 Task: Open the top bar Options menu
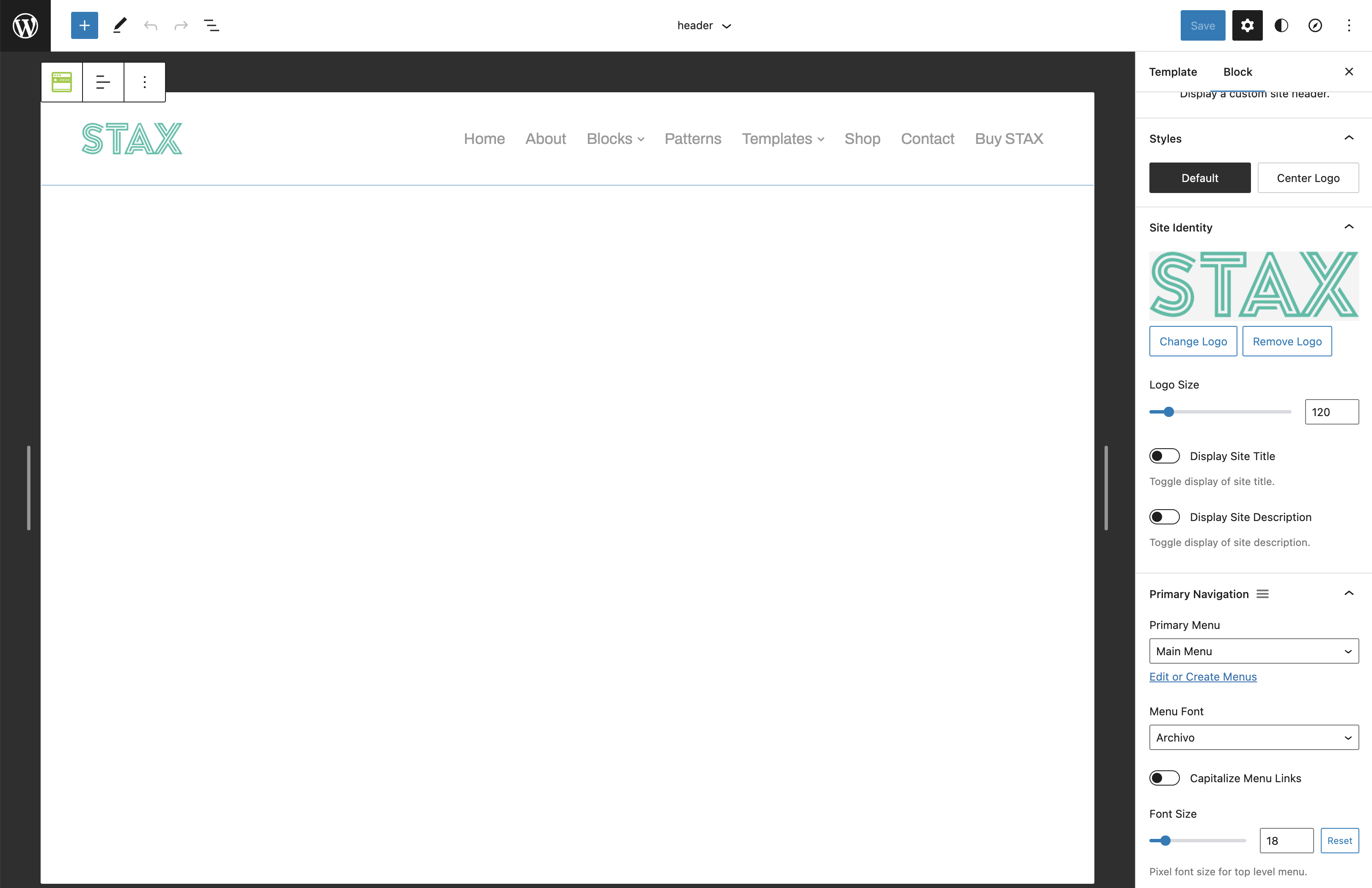(x=1349, y=25)
